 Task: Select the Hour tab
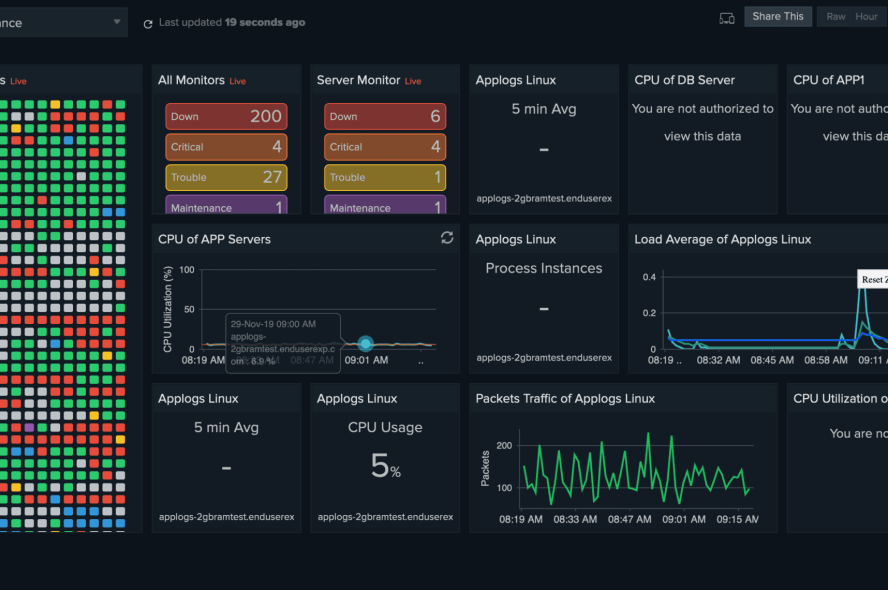coord(868,16)
